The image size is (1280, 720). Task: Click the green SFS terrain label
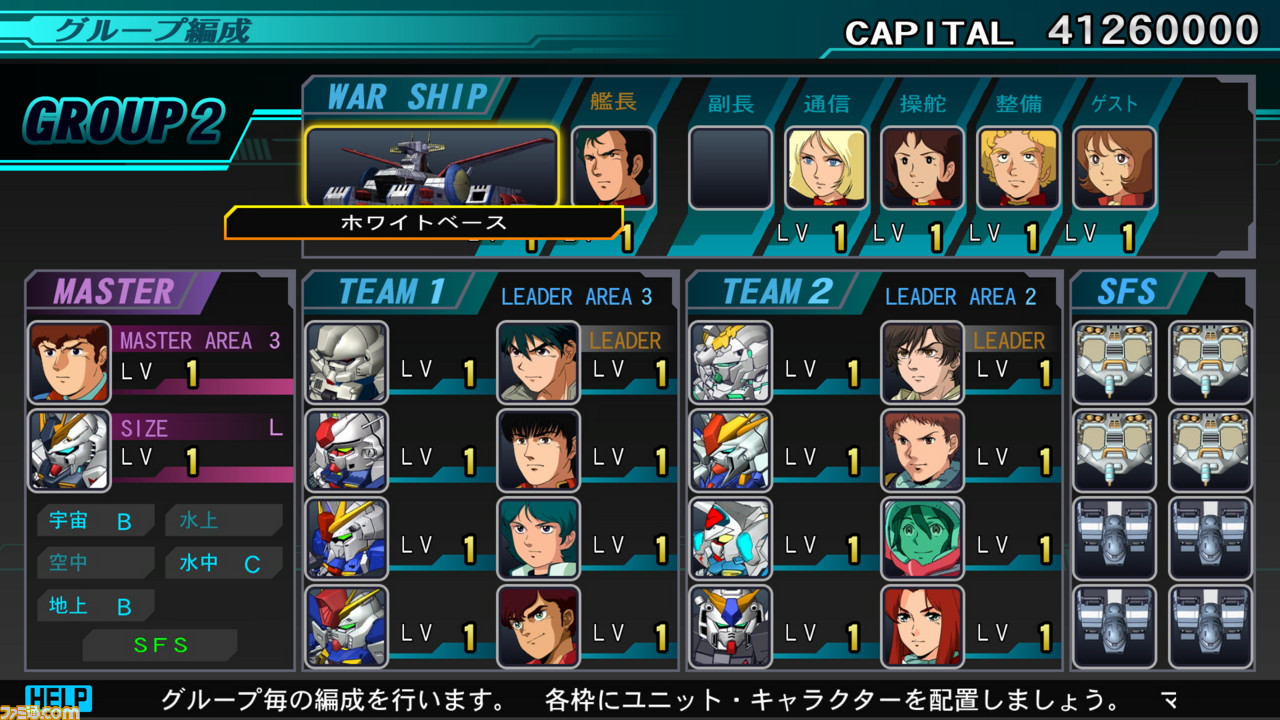[160, 645]
